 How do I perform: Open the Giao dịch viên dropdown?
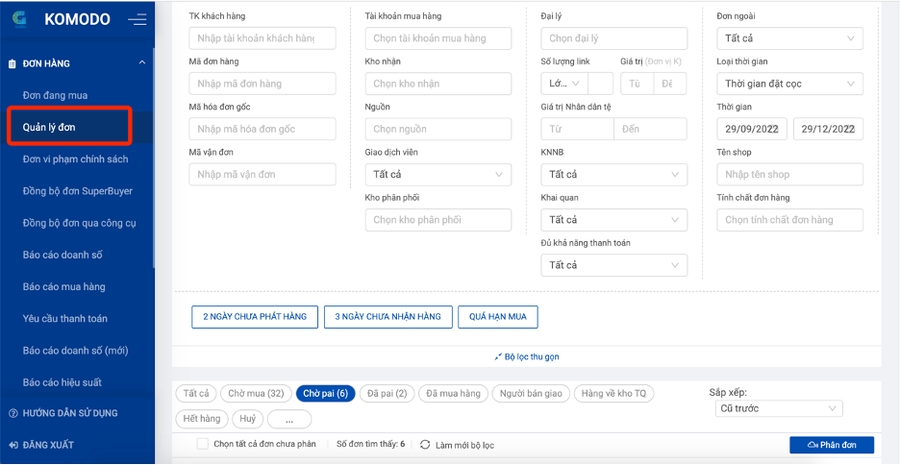pos(438,174)
